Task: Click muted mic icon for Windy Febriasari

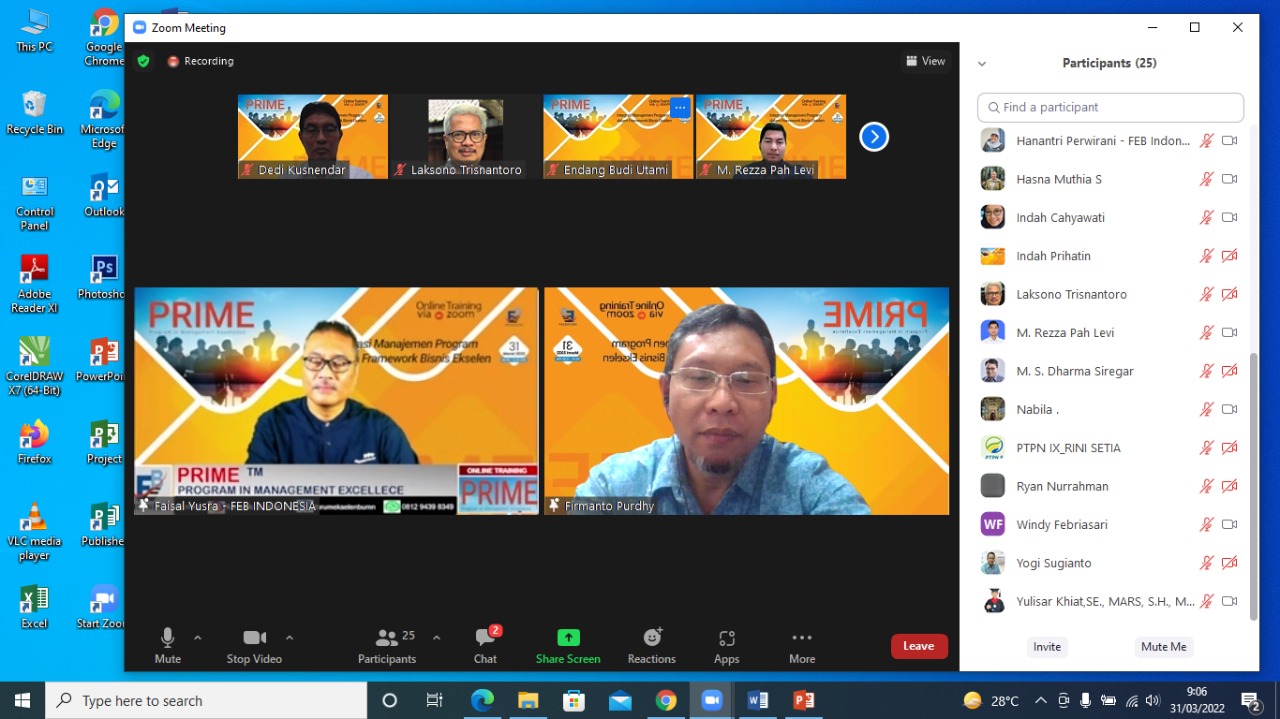Action: pyautogui.click(x=1207, y=524)
